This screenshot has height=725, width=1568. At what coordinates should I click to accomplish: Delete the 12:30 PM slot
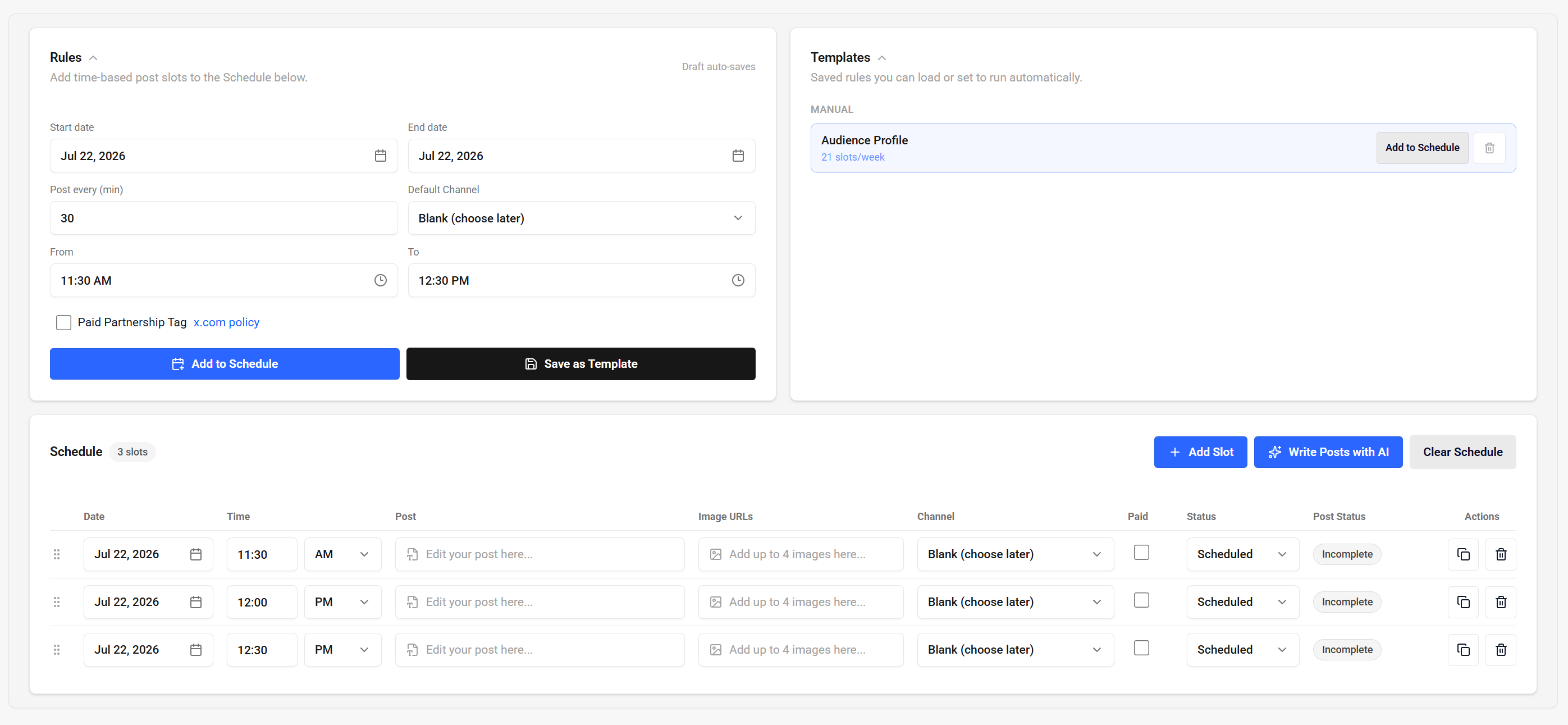(x=1501, y=650)
